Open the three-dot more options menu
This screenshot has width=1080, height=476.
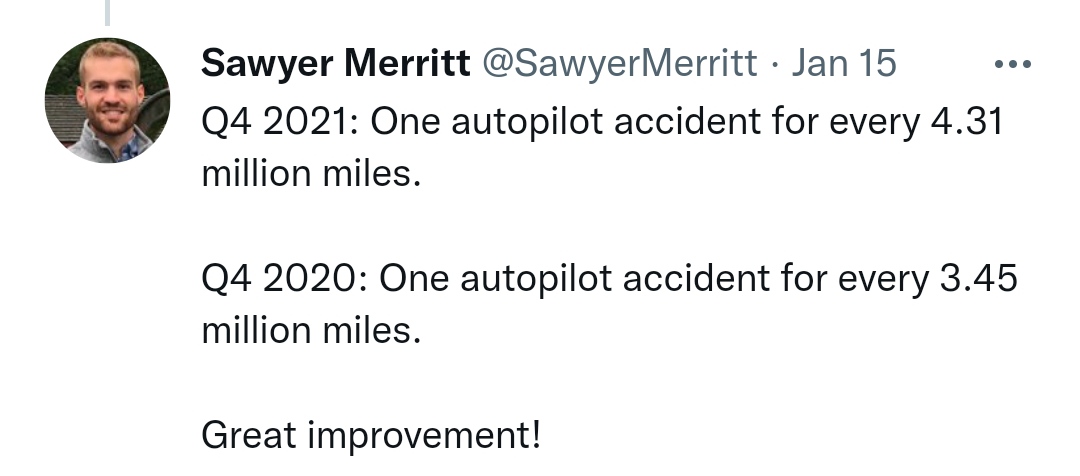tap(1012, 64)
